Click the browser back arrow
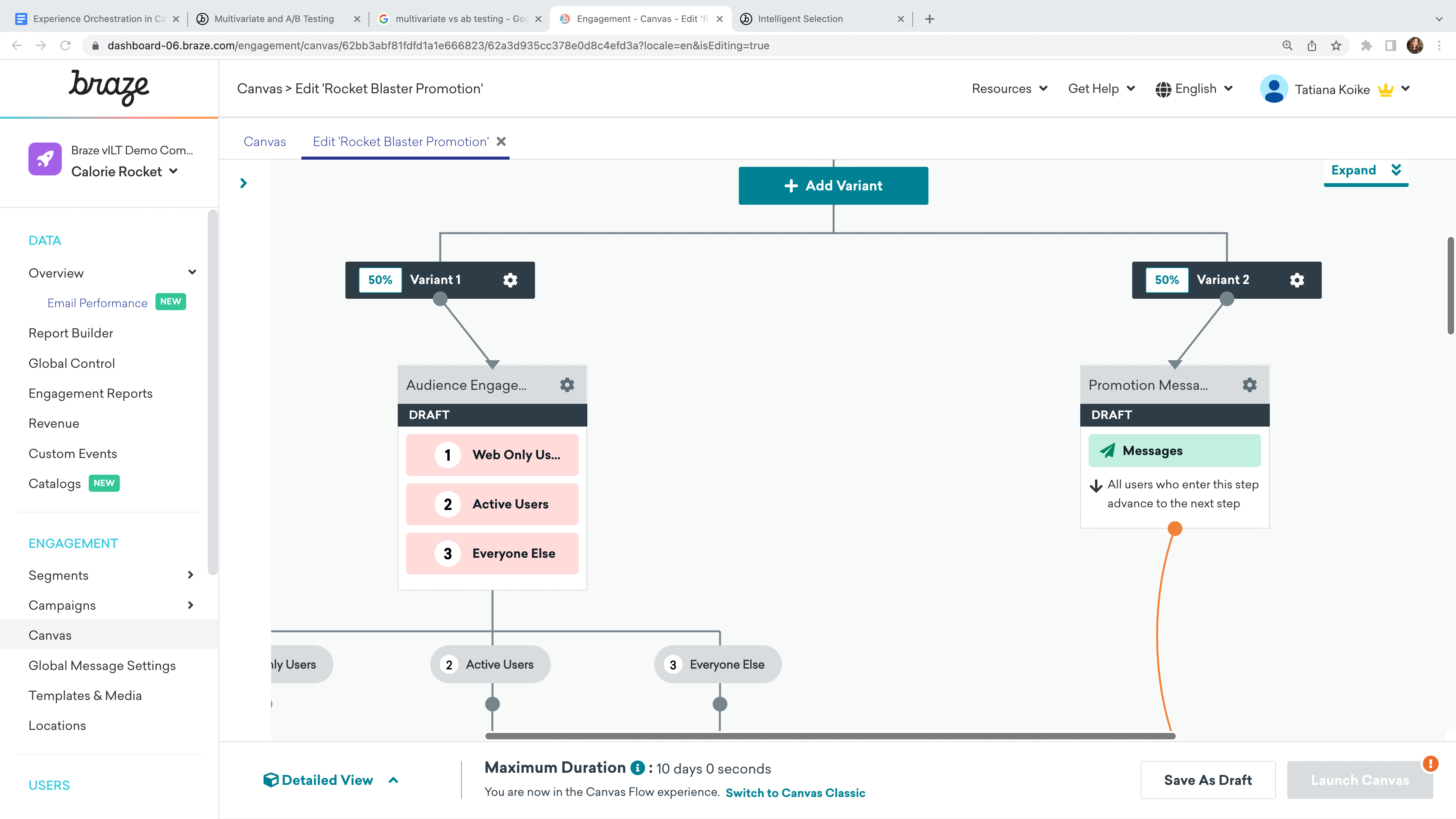Viewport: 1456px width, 819px height. [17, 46]
